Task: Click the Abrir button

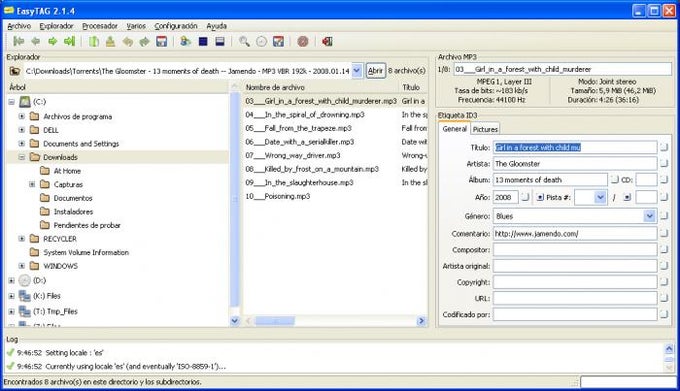Action: click(375, 71)
